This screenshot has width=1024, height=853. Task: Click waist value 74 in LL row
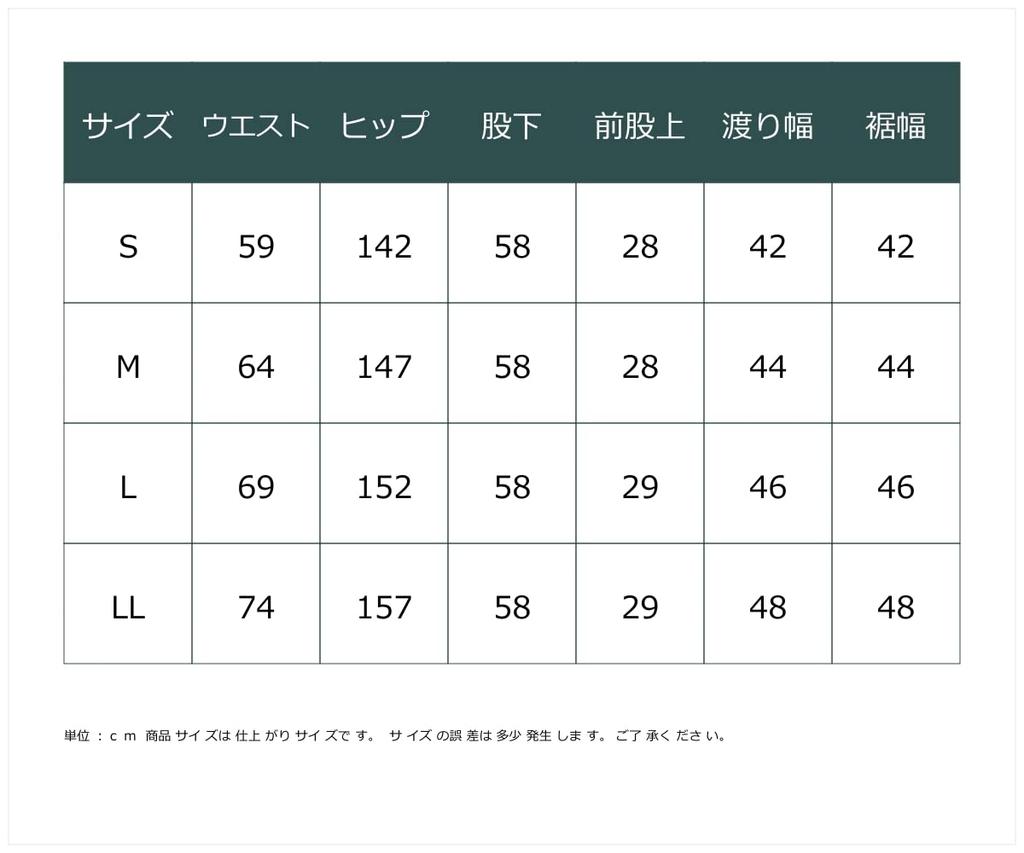coord(256,607)
